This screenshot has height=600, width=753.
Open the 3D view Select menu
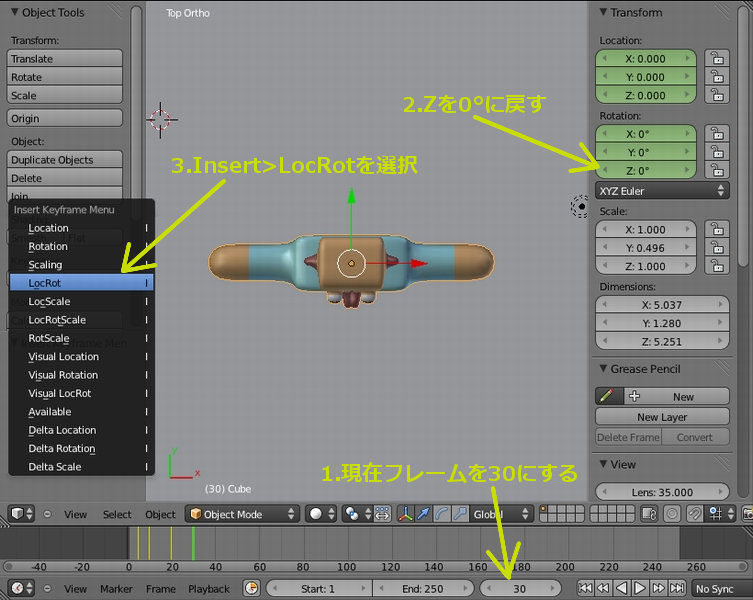pyautogui.click(x=117, y=514)
